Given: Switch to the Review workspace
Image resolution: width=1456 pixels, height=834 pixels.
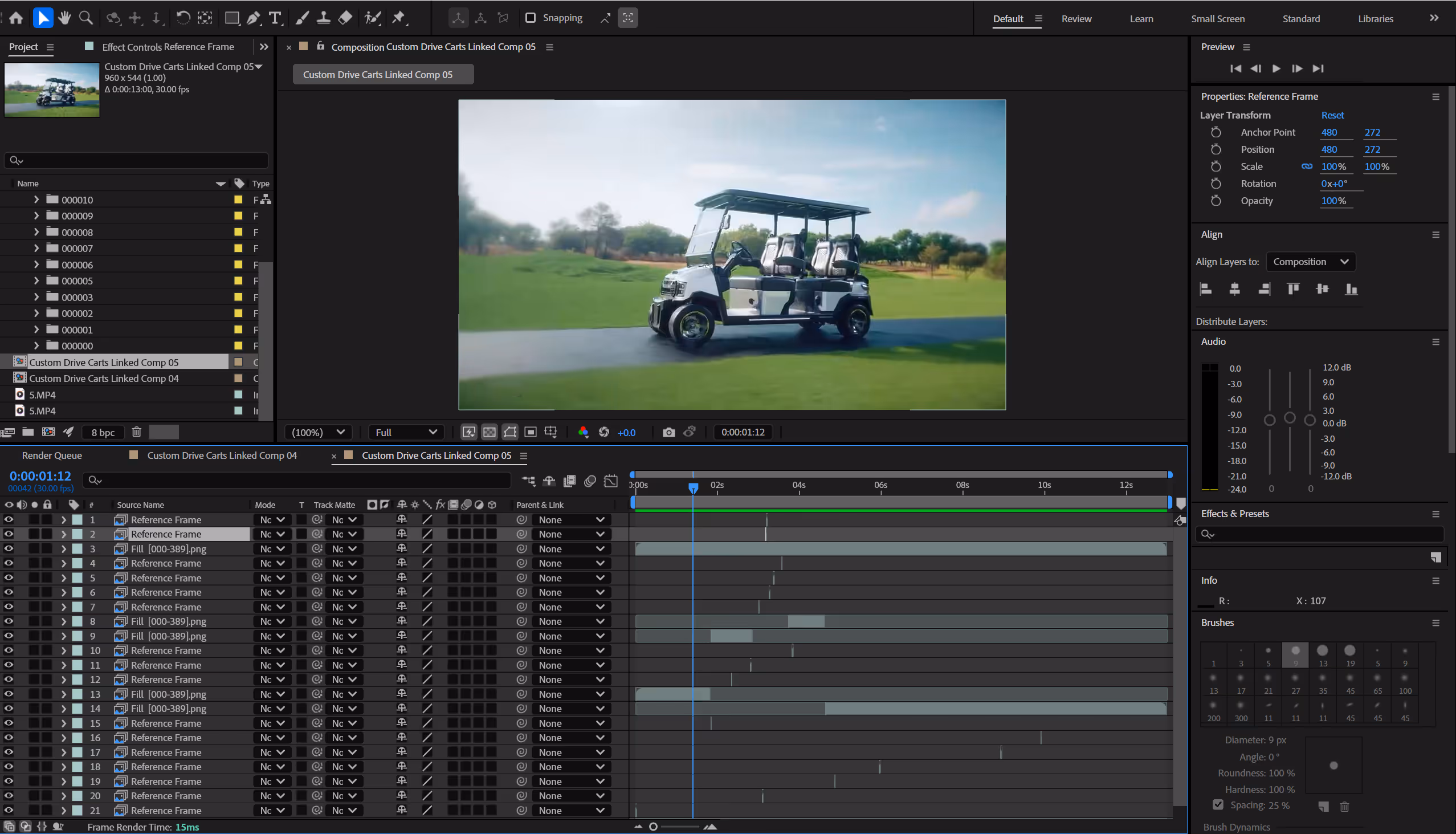Looking at the screenshot, I should (x=1076, y=18).
